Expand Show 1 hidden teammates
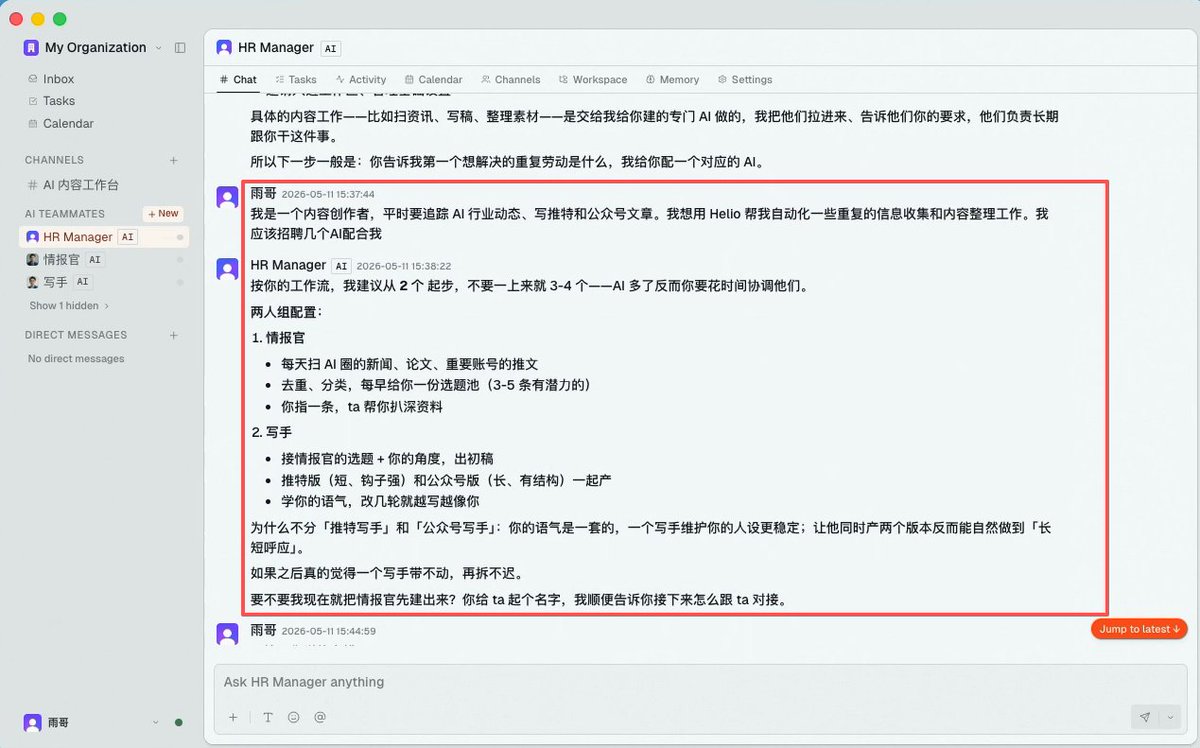The width and height of the screenshot is (1200, 748). (69, 305)
